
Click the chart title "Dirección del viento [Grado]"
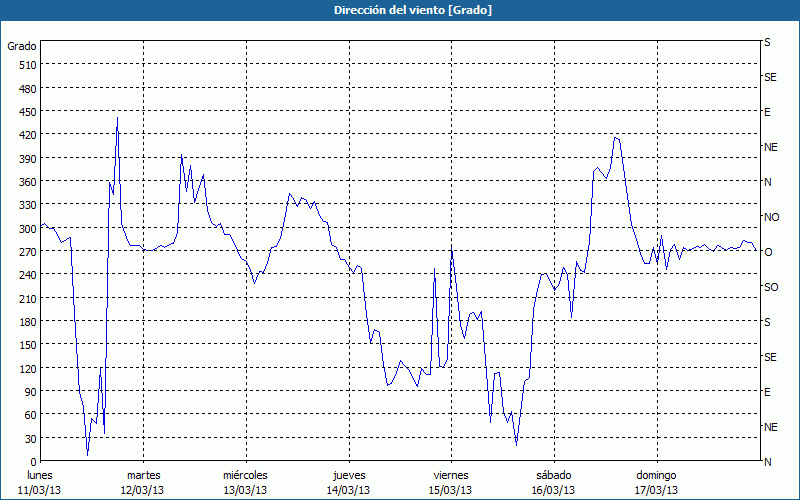pos(399,10)
